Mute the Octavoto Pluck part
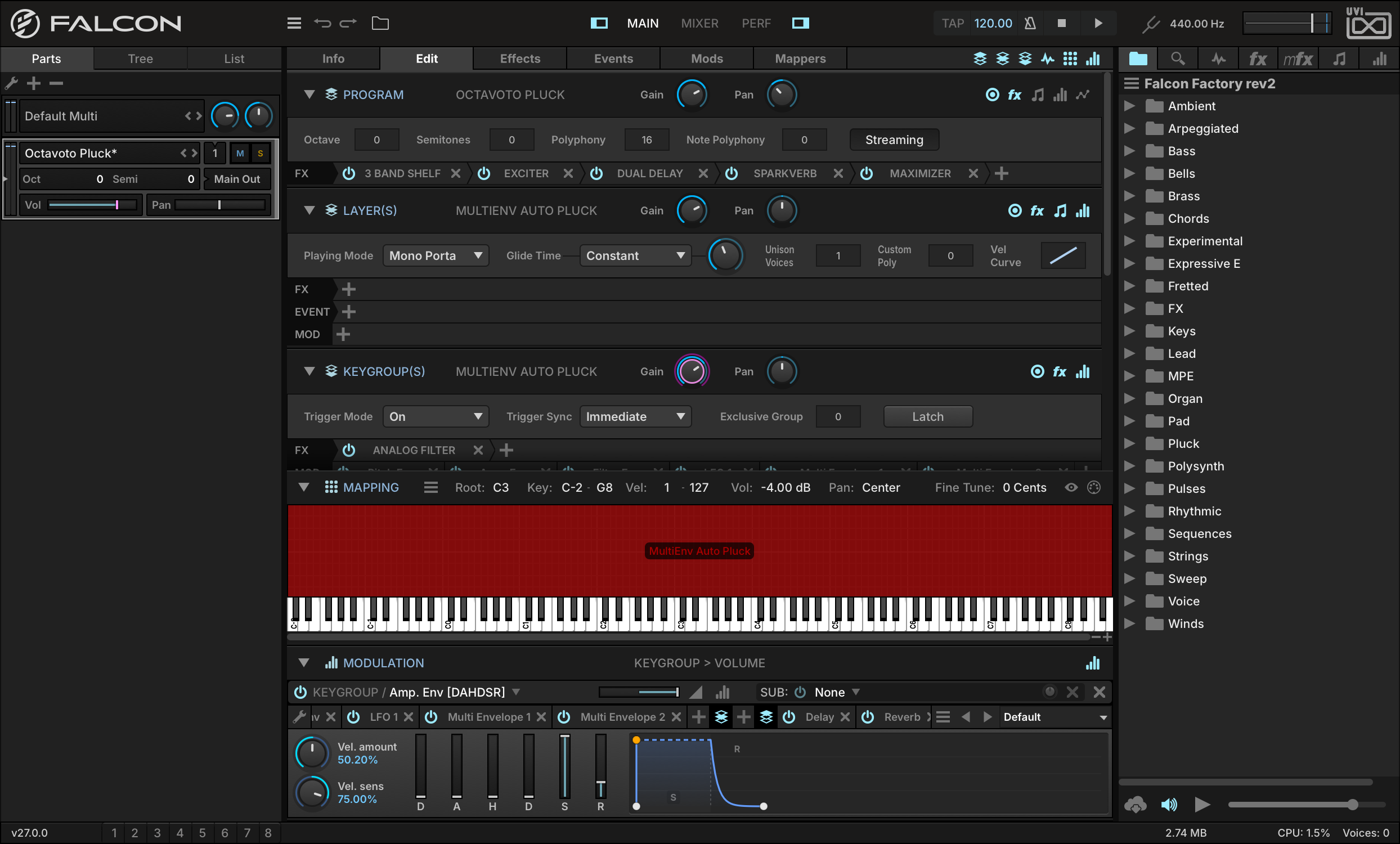The height and width of the screenshot is (844, 1400). (240, 154)
